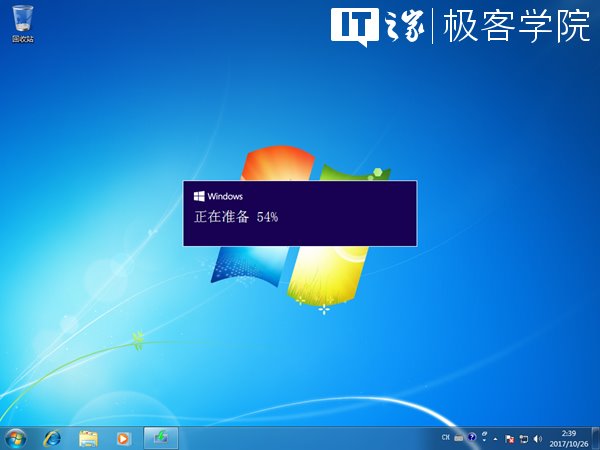This screenshot has width=600, height=450.
Task: Open the clock showing 2:39
Action: pos(569,439)
